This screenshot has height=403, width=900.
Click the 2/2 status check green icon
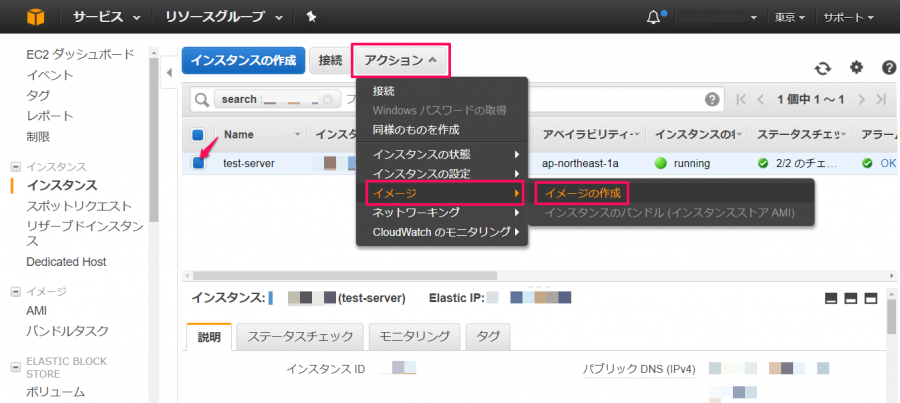tap(763, 164)
